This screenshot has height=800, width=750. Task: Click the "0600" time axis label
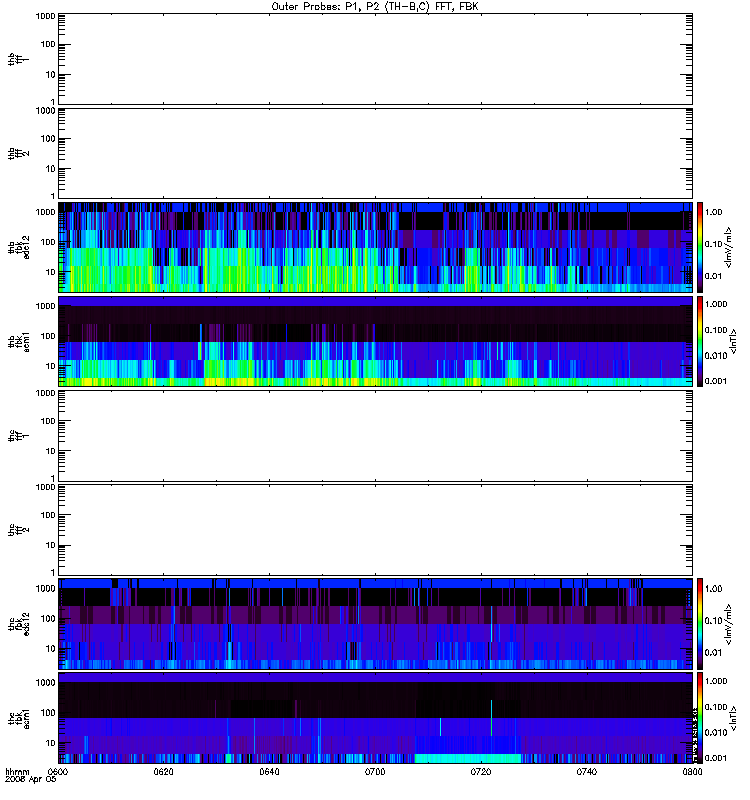point(58,772)
